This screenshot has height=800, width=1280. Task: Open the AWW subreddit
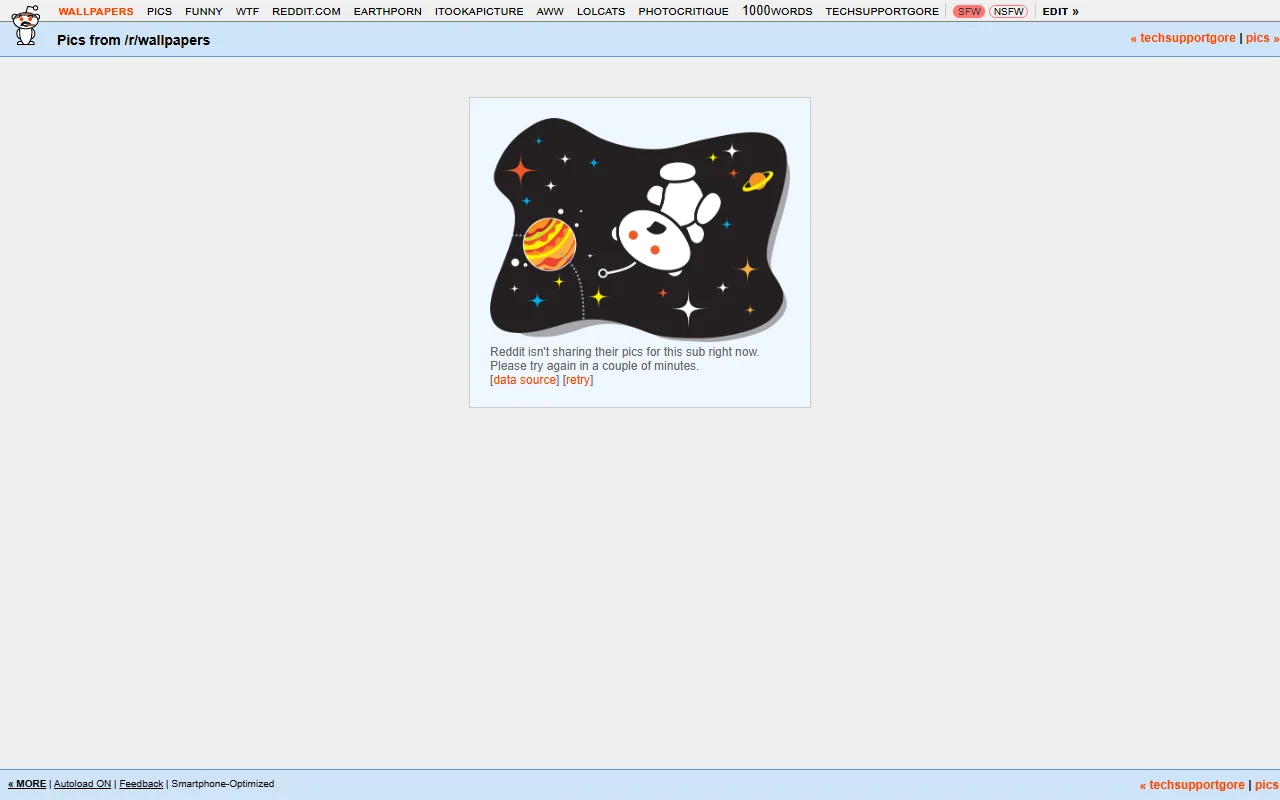(549, 11)
